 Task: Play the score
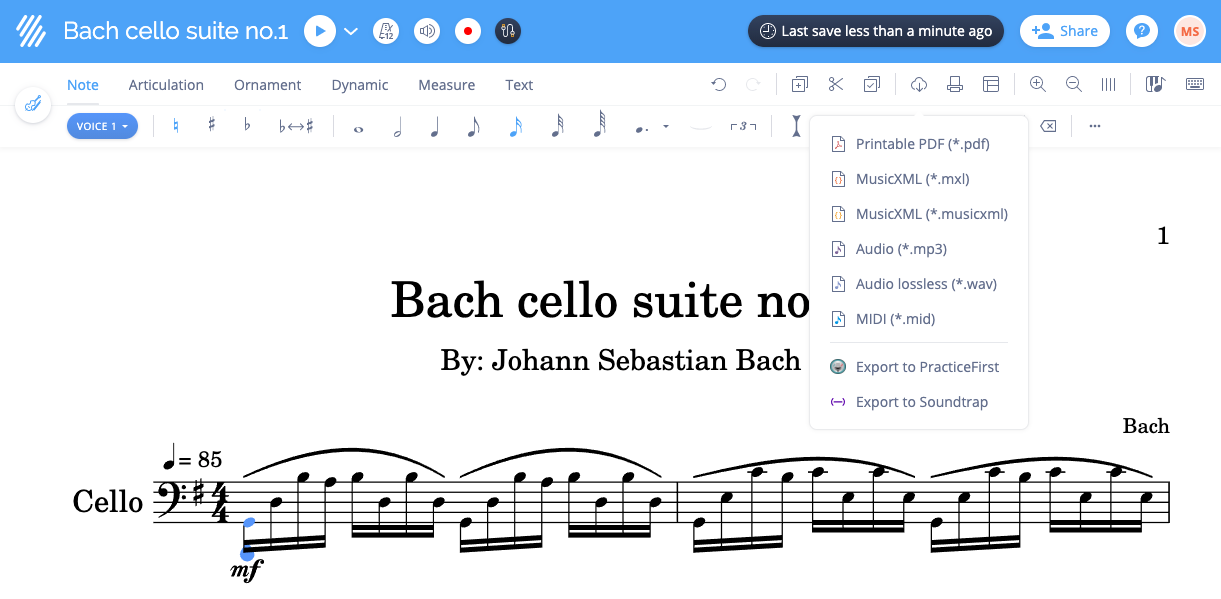pyautogui.click(x=320, y=31)
